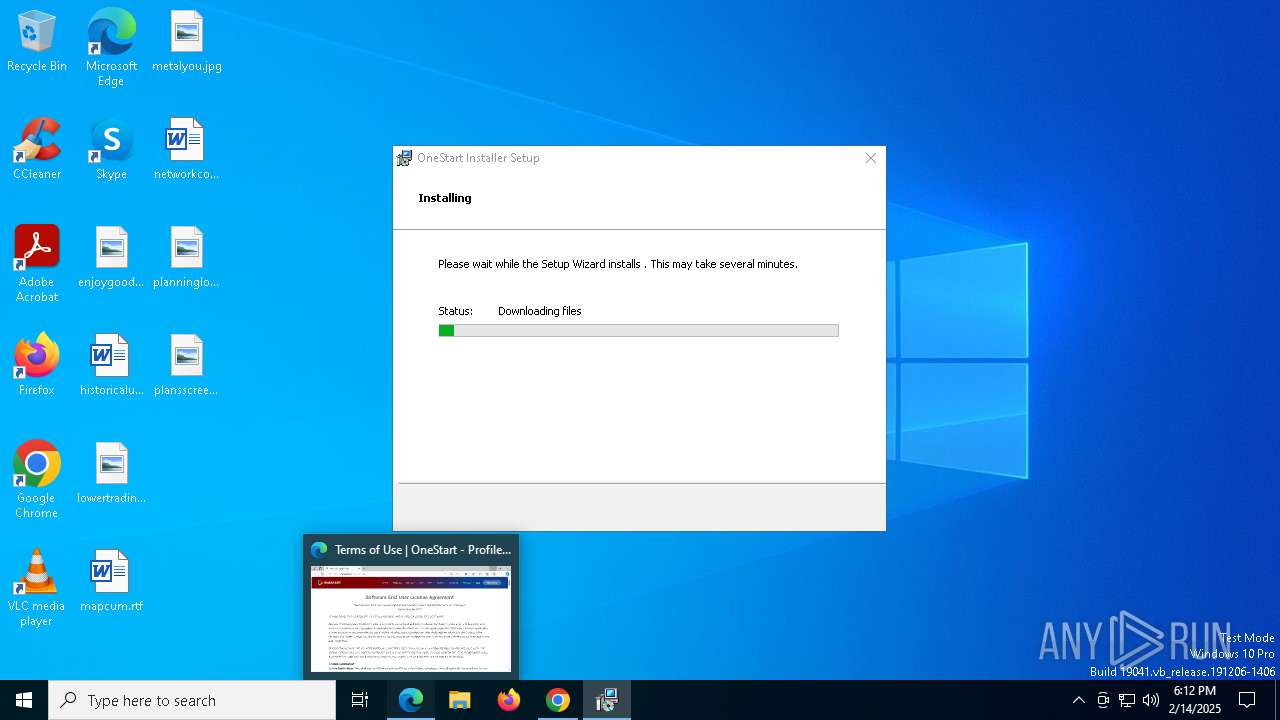Open Google Chrome from the taskbar
This screenshot has width=1280, height=720.
558,700
